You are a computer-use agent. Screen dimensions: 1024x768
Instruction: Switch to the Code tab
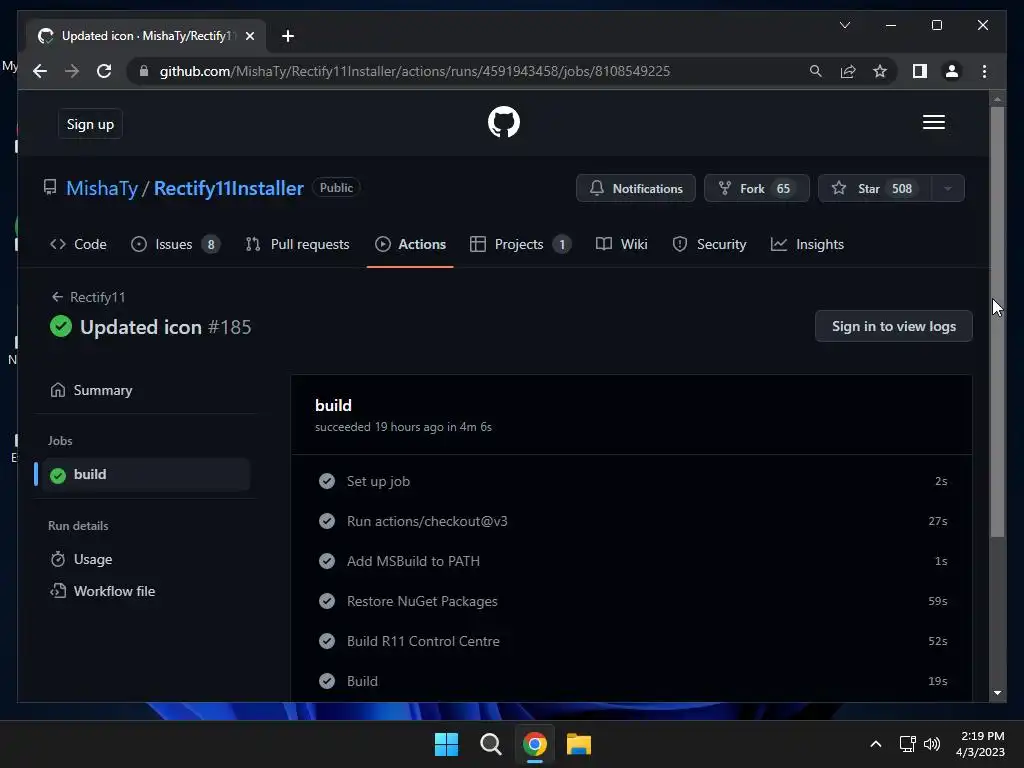78,244
